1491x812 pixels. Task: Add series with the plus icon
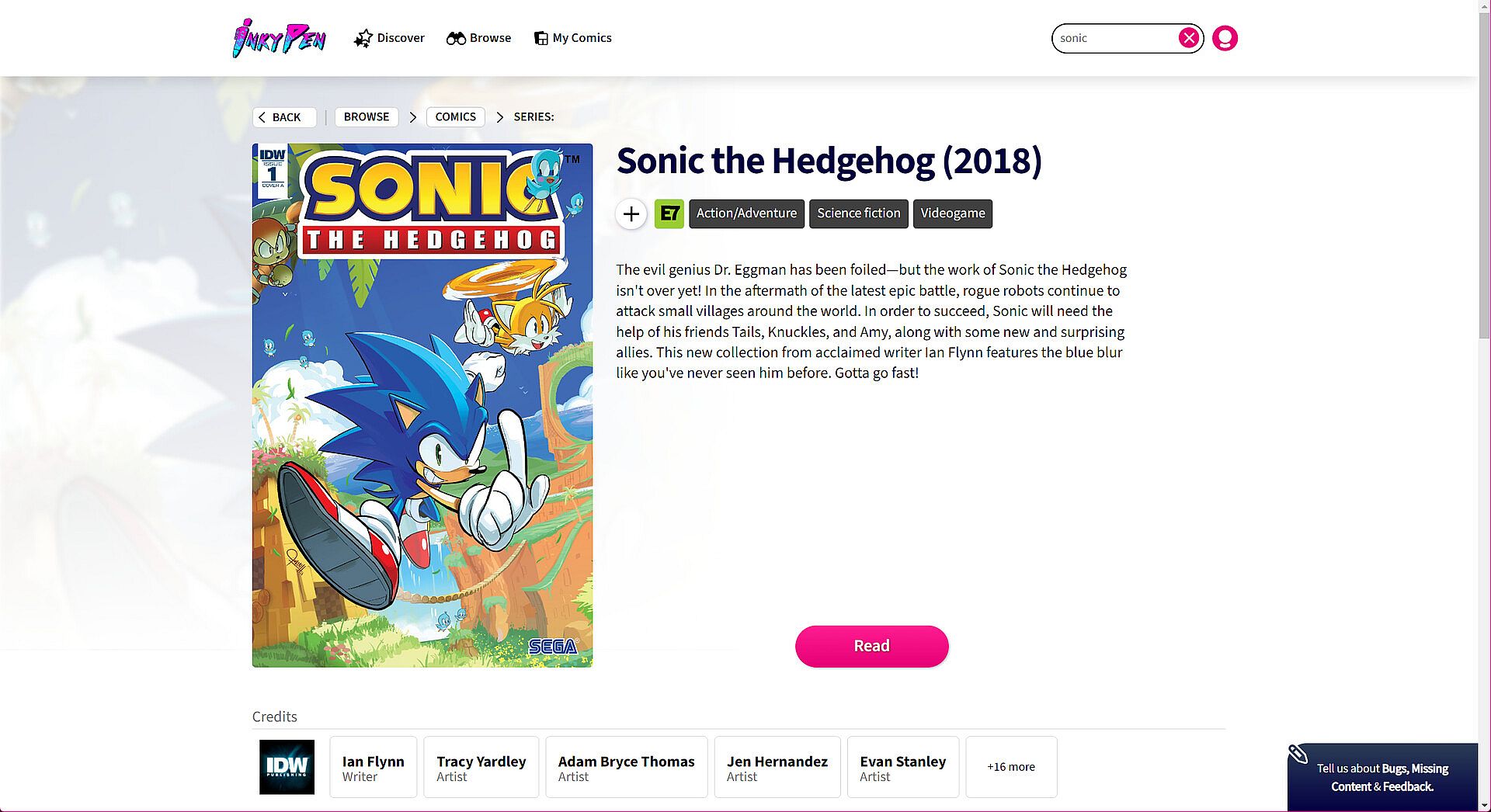(631, 213)
